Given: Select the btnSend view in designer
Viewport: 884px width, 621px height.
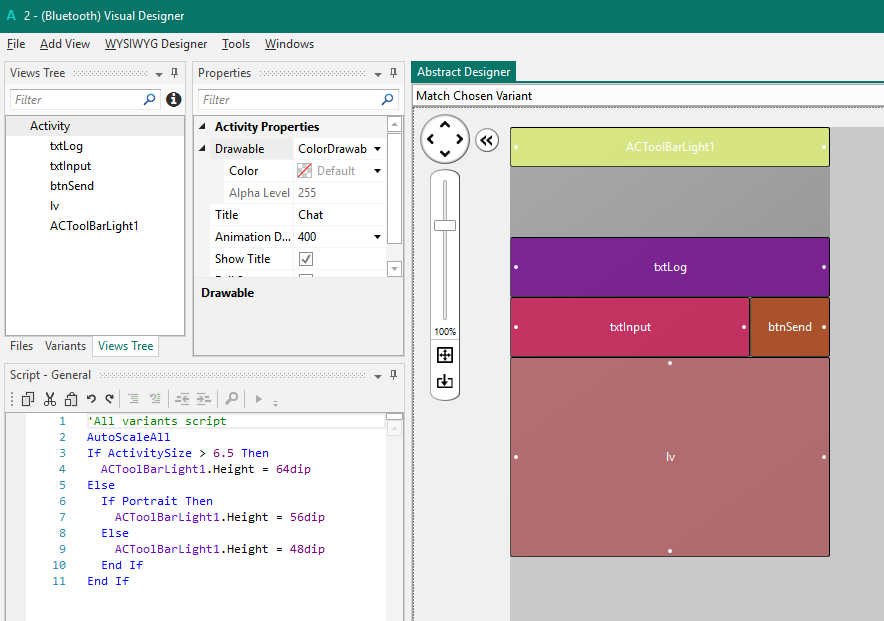Looking at the screenshot, I should coord(789,327).
